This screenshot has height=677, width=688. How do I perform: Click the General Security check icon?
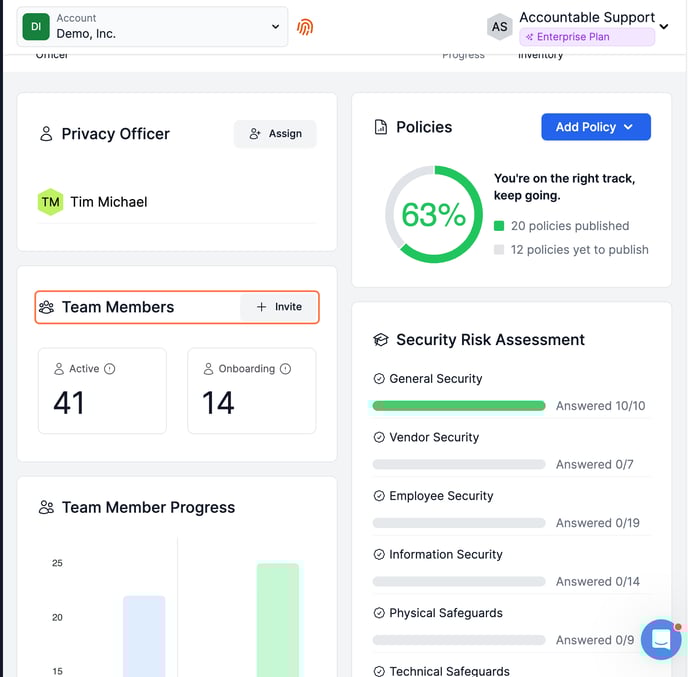[379, 378]
